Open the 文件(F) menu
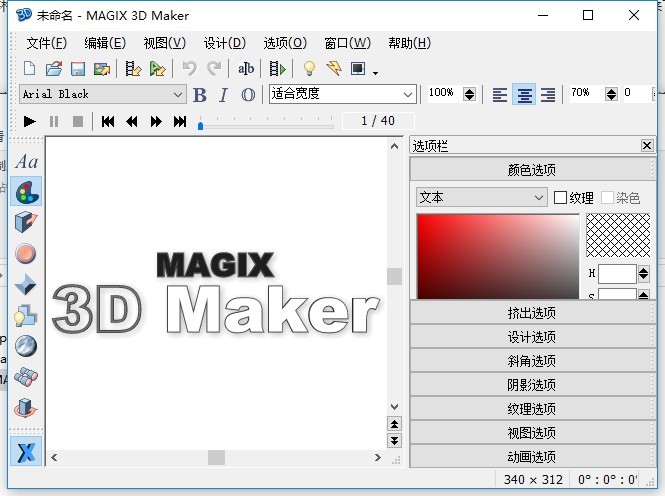Screen dimensions: 665x496 (x=47, y=43)
